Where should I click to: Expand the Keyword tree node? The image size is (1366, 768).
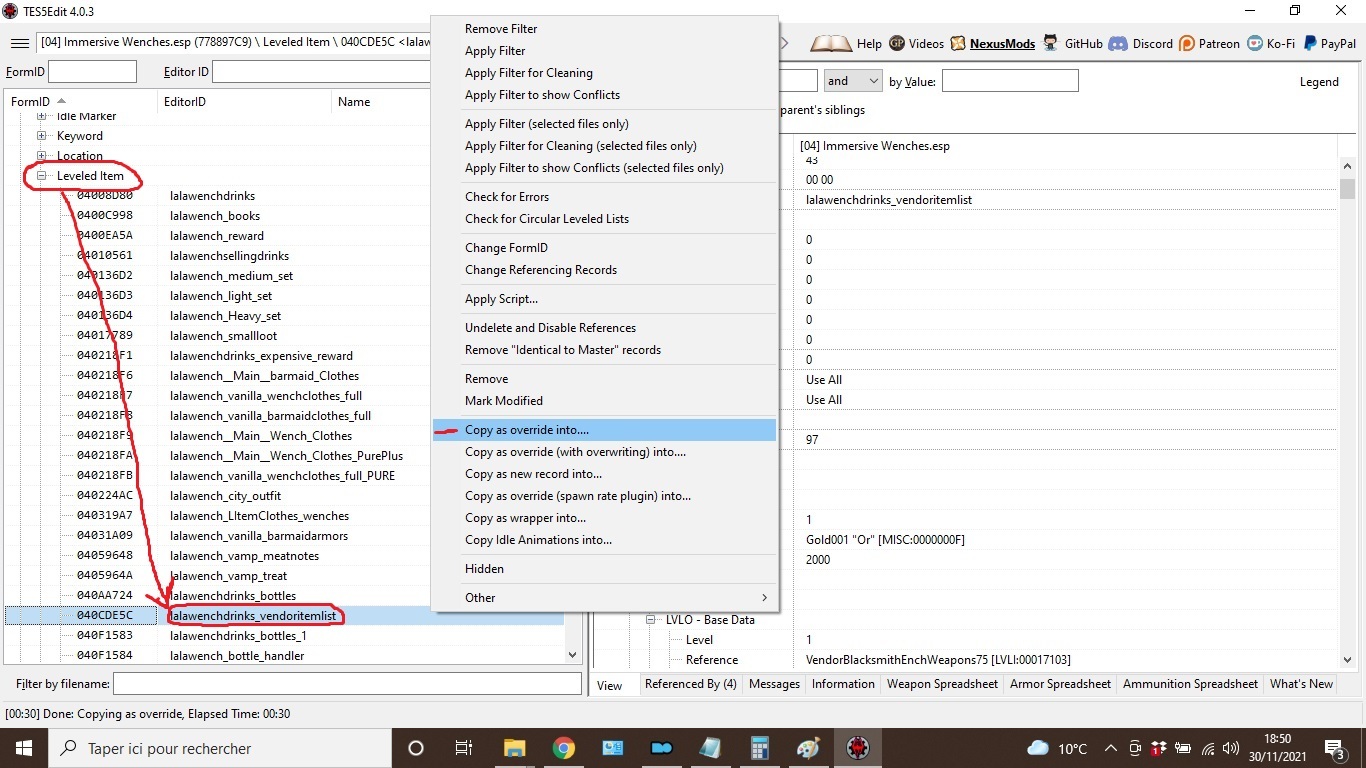(42, 136)
